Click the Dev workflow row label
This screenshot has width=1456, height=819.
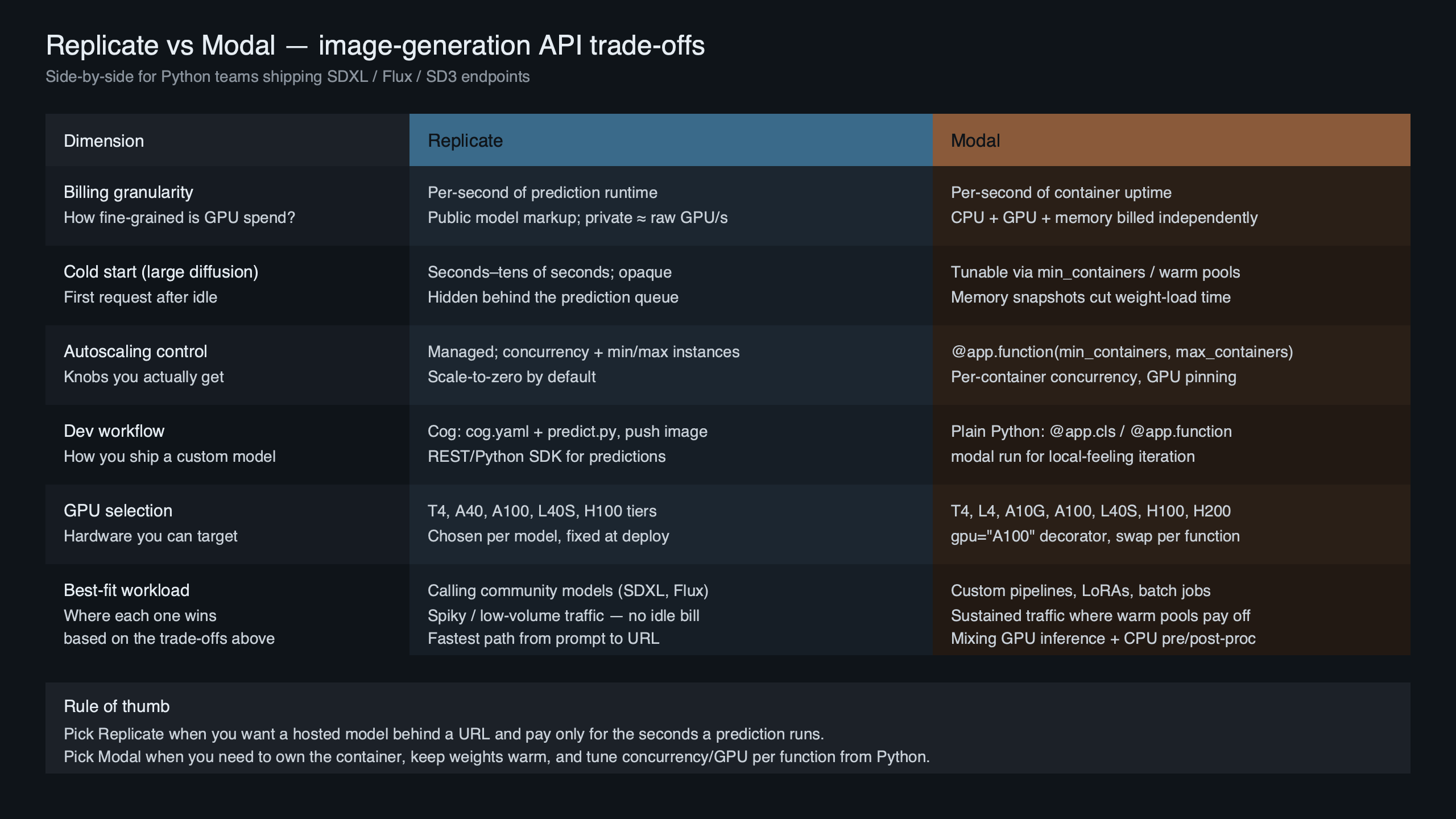coord(114,431)
